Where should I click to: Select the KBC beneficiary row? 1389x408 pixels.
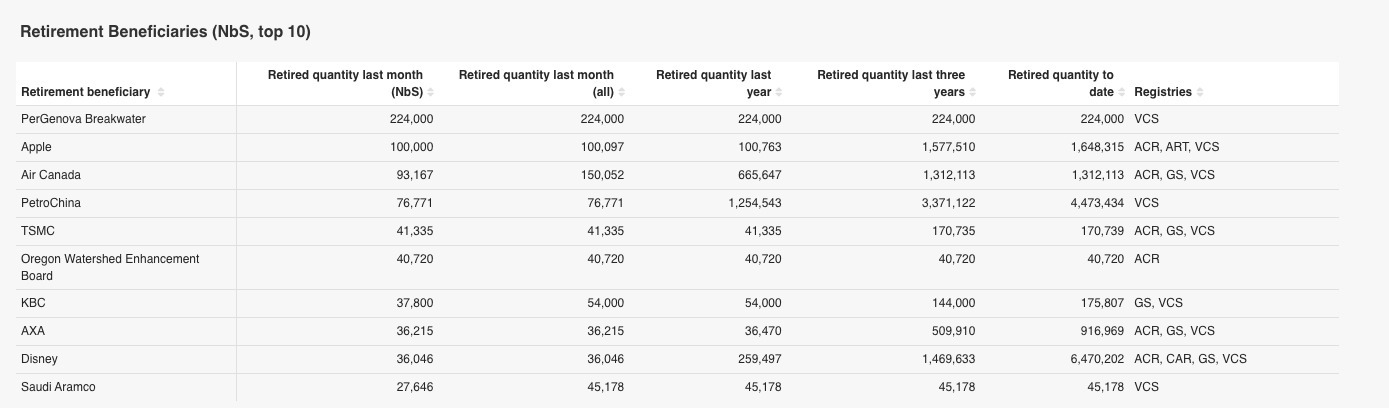tap(33, 303)
